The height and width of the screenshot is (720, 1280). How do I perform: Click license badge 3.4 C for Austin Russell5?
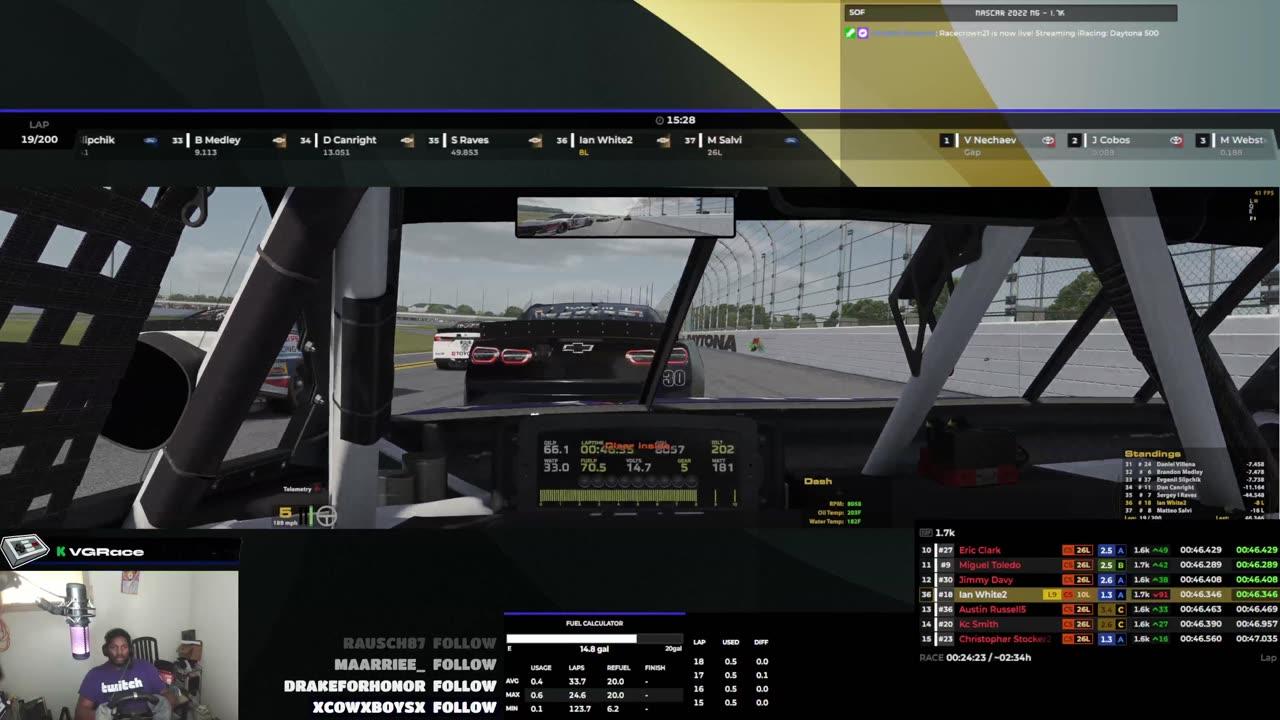tap(1112, 609)
